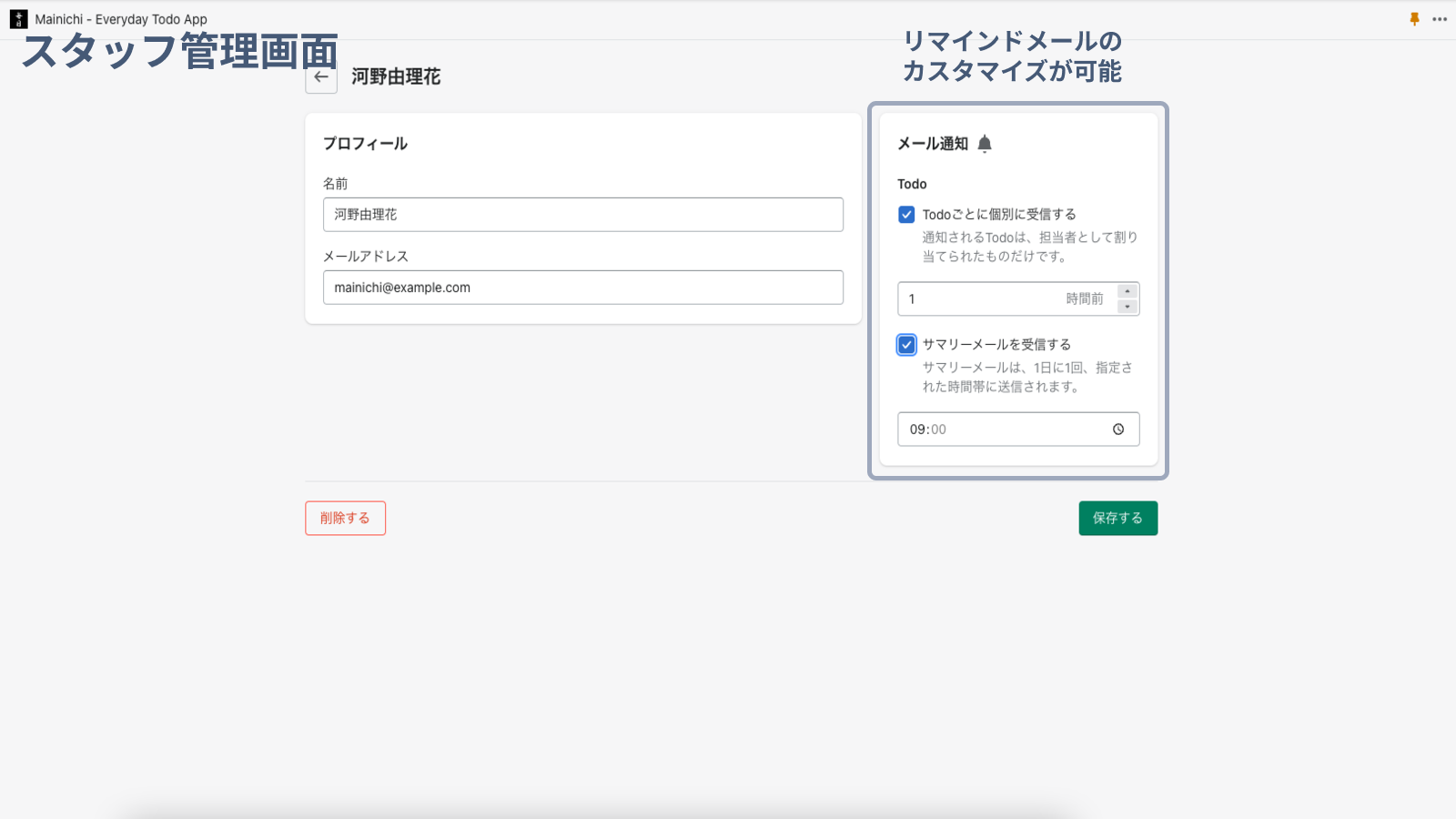Open the clock picker in time field
Image resolution: width=1456 pixels, height=819 pixels.
click(1118, 430)
